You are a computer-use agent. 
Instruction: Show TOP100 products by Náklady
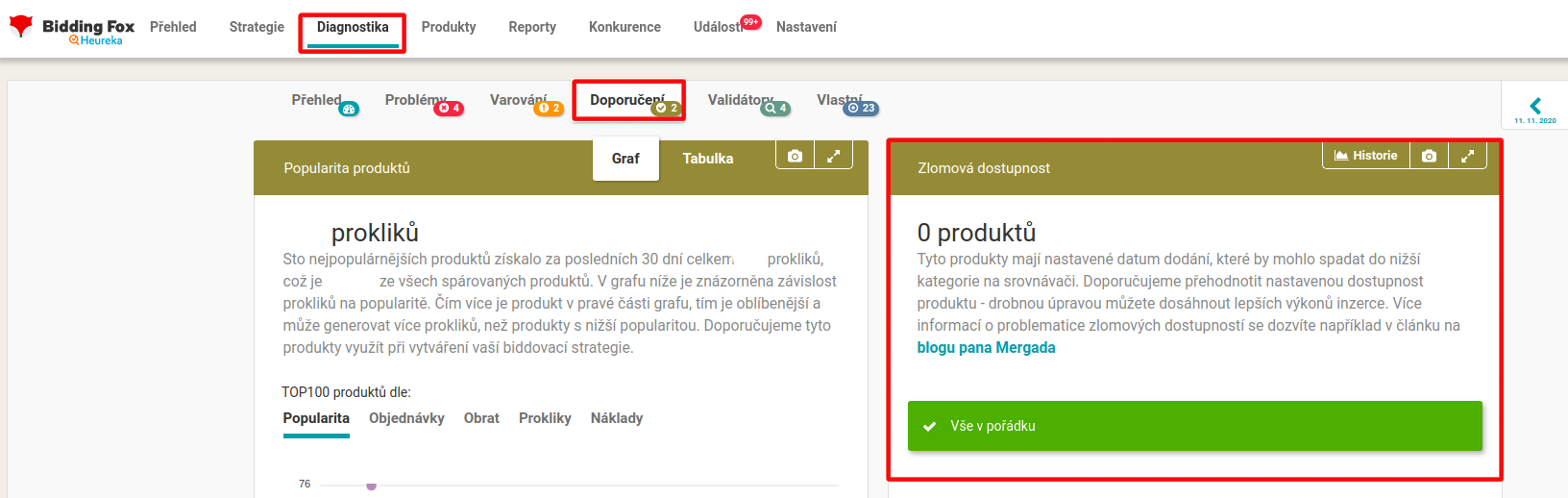coord(617,418)
